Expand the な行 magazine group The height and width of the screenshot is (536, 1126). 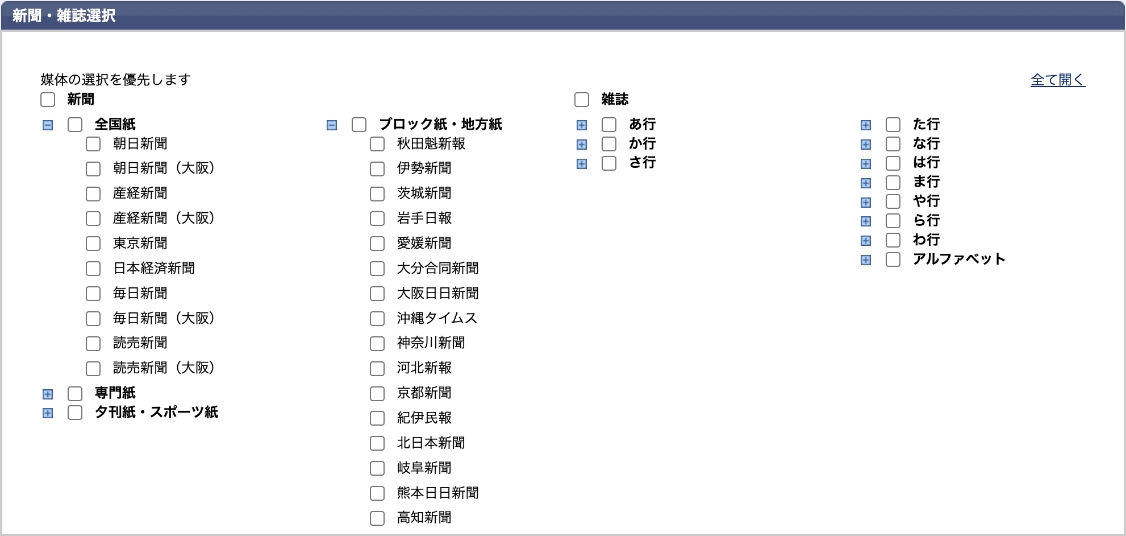coord(865,144)
